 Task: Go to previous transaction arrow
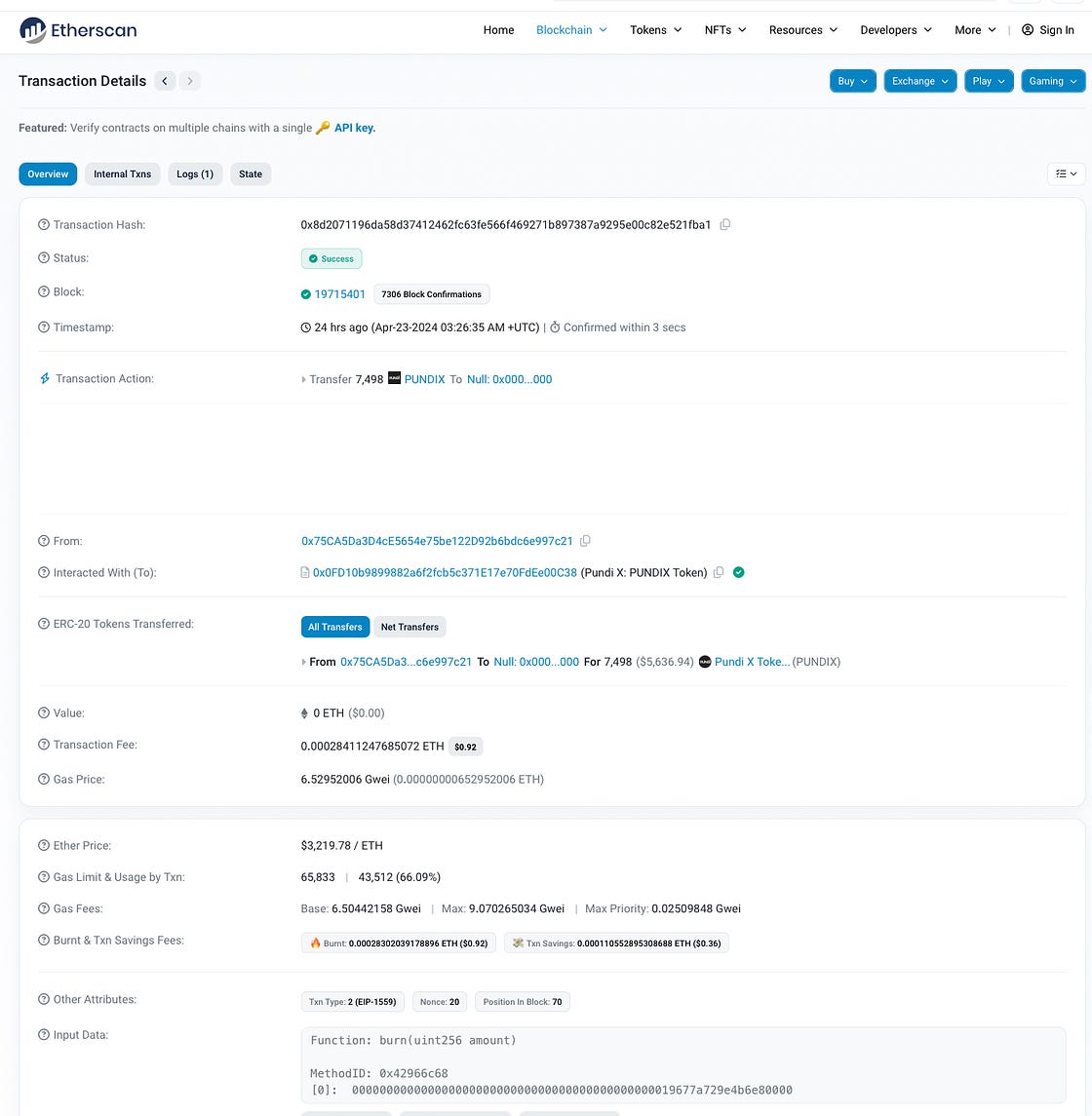tap(165, 81)
